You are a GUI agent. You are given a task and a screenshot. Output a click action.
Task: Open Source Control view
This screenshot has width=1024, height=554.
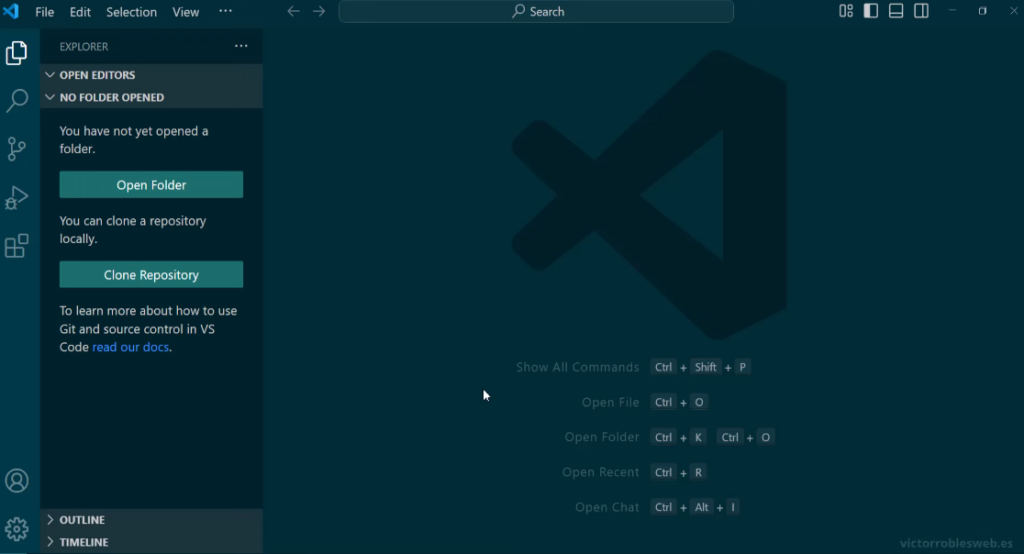point(16,149)
